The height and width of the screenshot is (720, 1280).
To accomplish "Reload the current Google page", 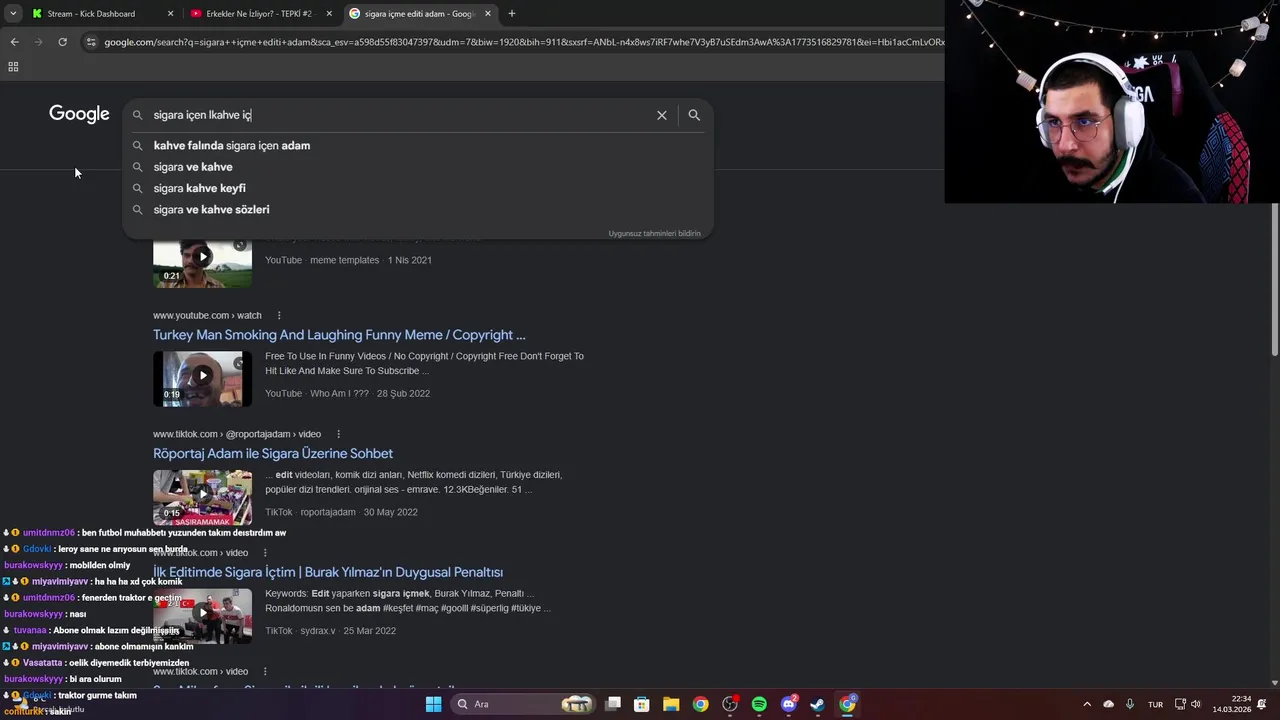I will pos(62,42).
